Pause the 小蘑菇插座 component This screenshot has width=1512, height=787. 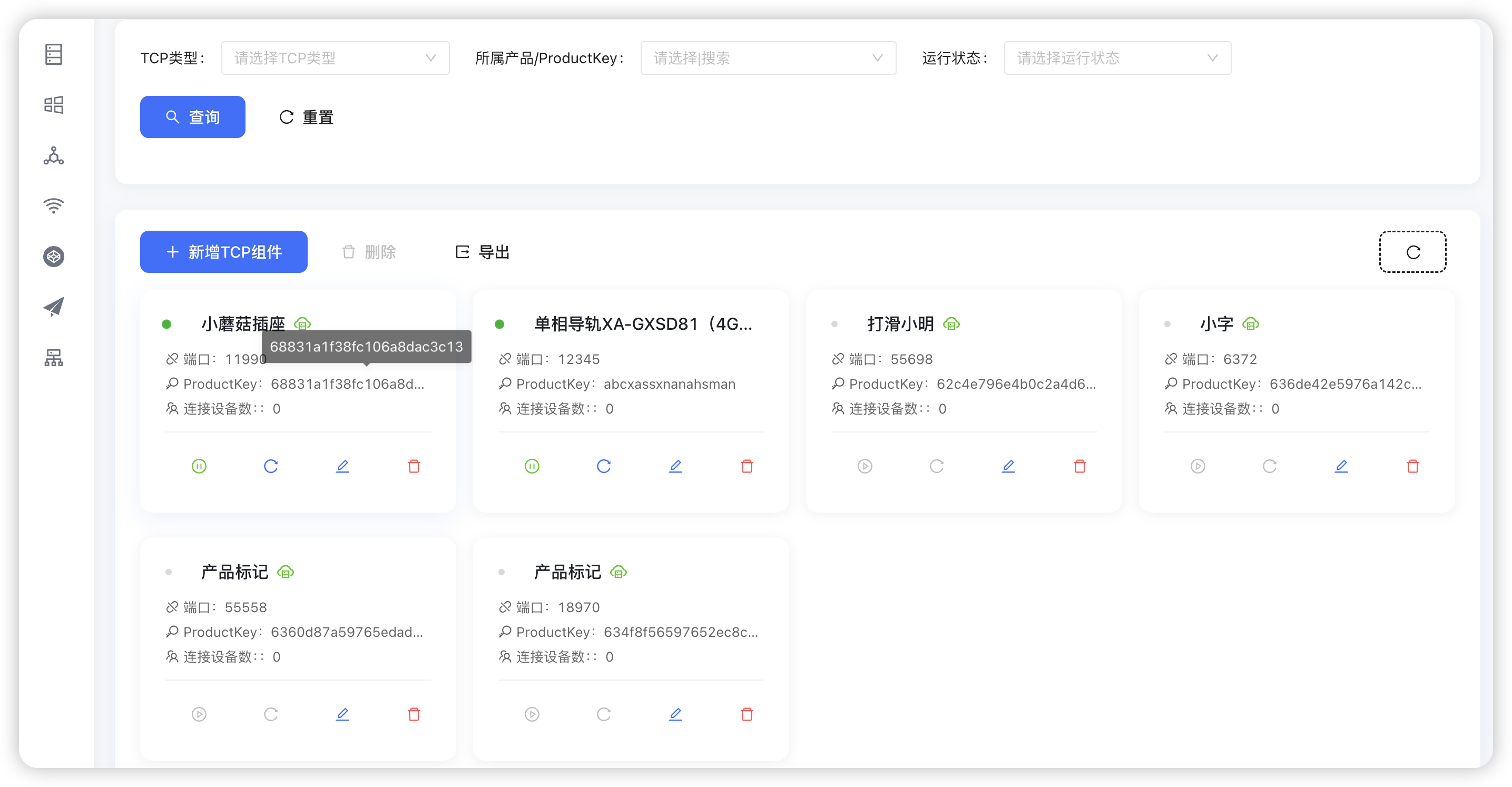[x=199, y=466]
